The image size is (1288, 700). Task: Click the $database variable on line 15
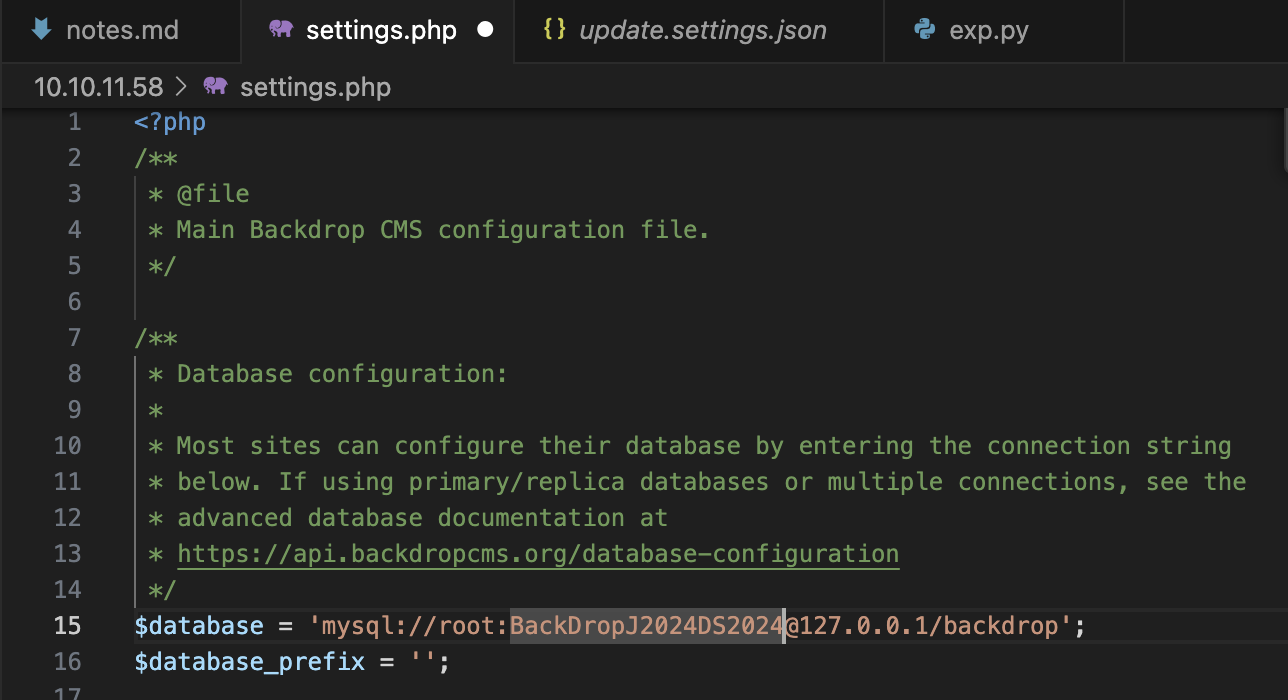click(199, 626)
